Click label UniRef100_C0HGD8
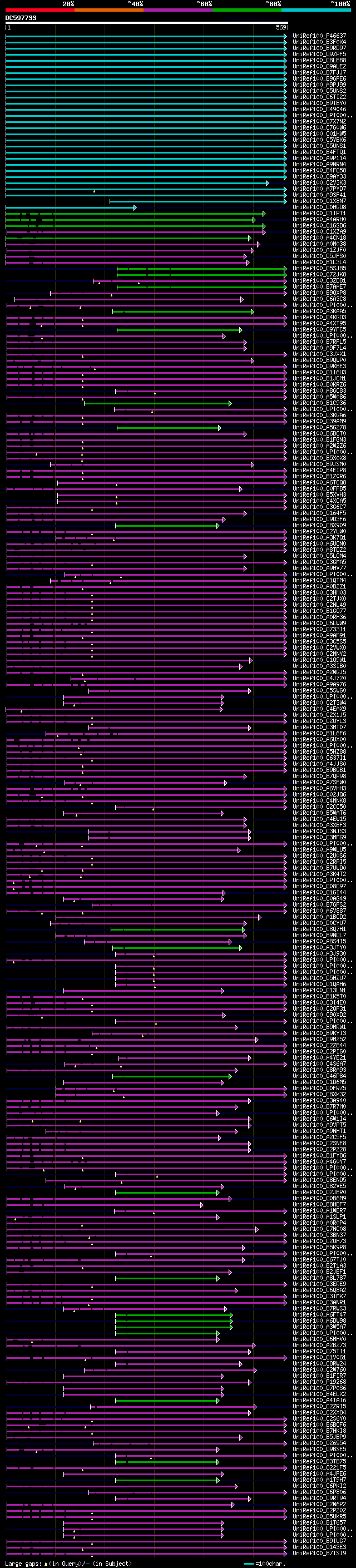 pos(319,207)
